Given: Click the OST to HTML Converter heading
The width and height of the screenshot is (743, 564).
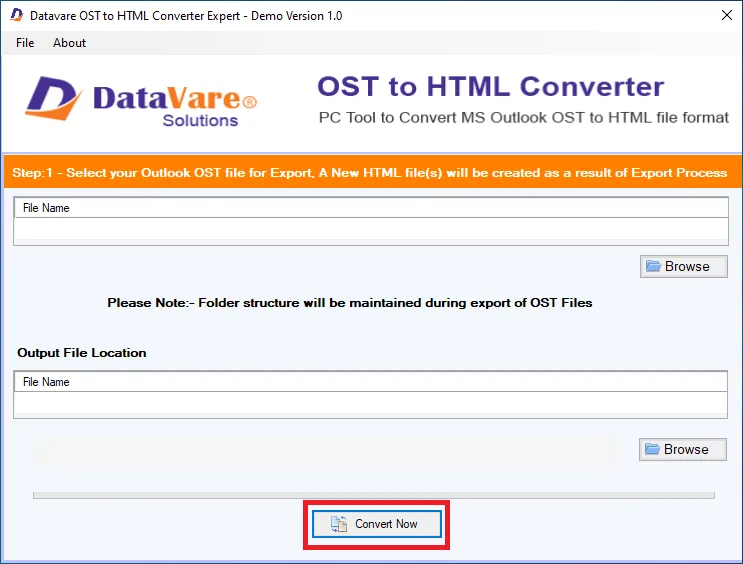Looking at the screenshot, I should (490, 87).
